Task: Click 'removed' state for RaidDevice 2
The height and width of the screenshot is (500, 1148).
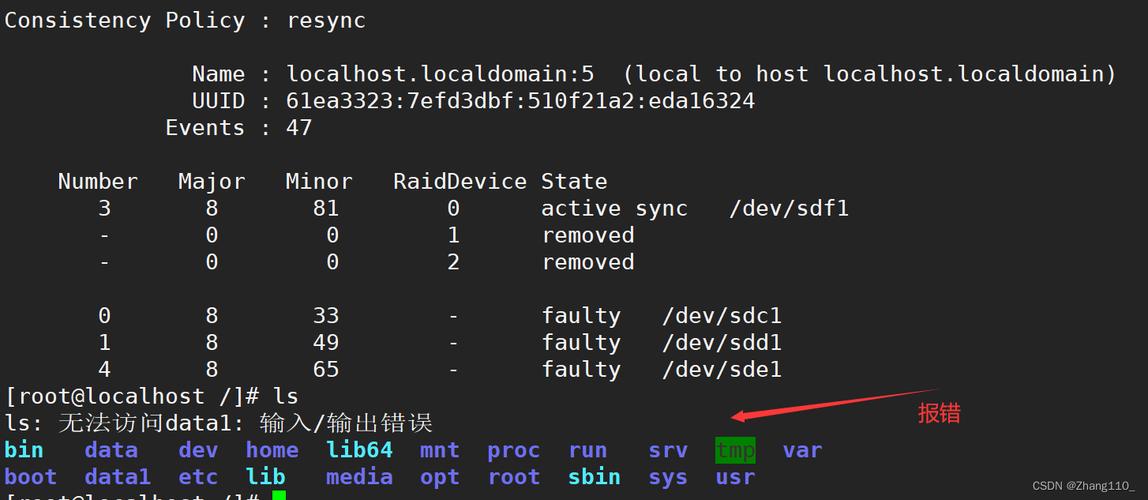Action: click(x=588, y=262)
